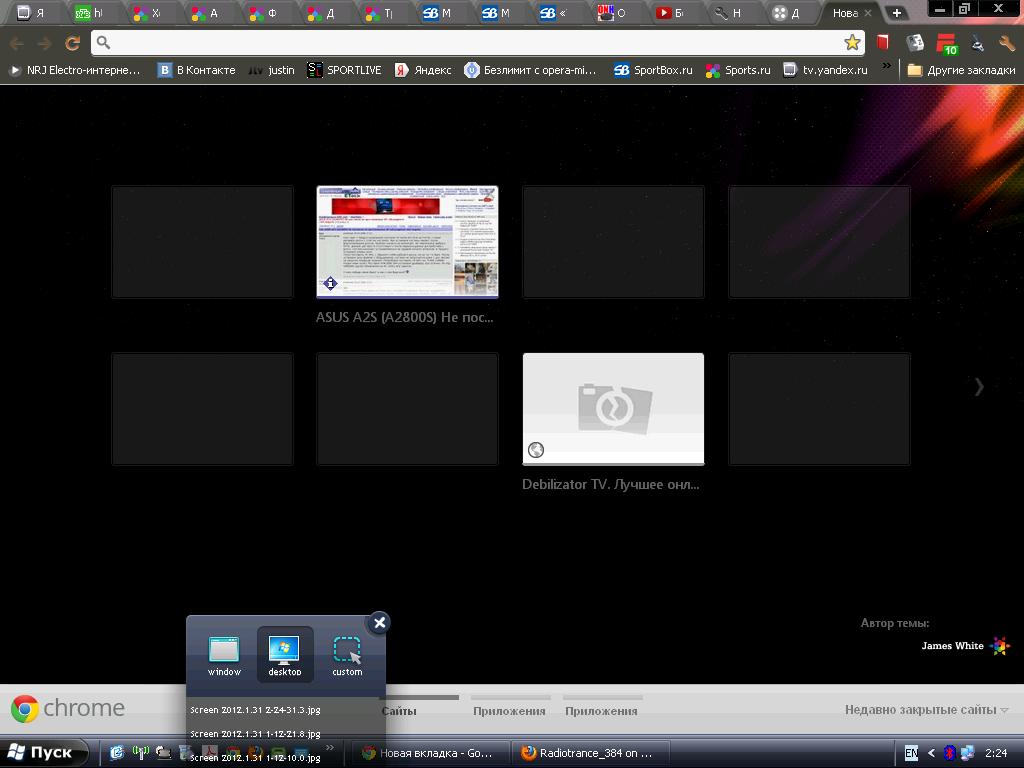Screen dimensions: 1024x768
Task: Open the extension with the 10 badge
Action: point(946,44)
